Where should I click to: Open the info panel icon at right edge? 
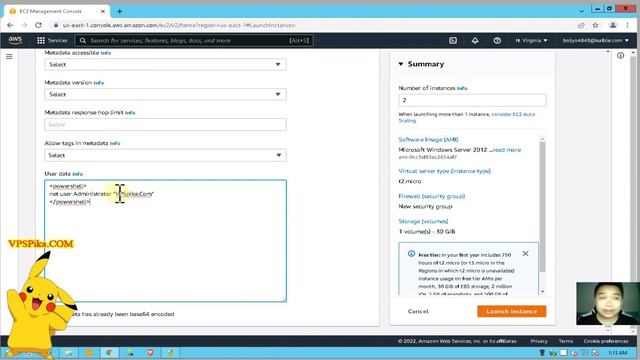point(620,56)
